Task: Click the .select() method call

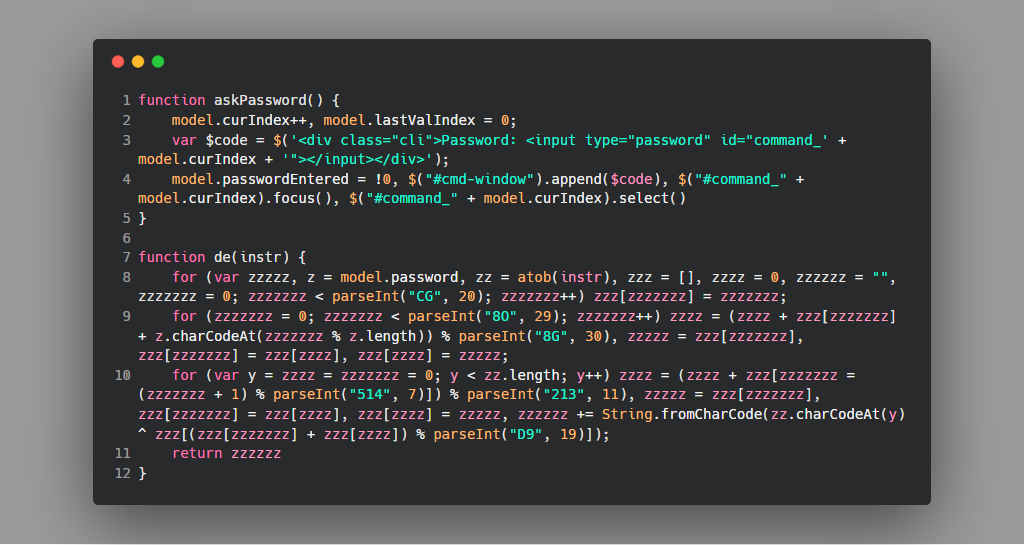Action: coord(648,198)
